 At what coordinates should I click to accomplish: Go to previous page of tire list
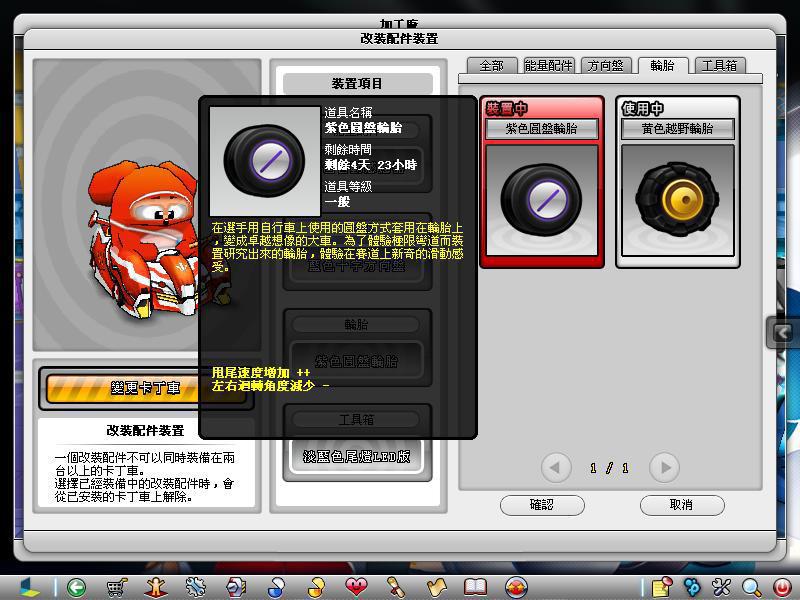[556, 467]
